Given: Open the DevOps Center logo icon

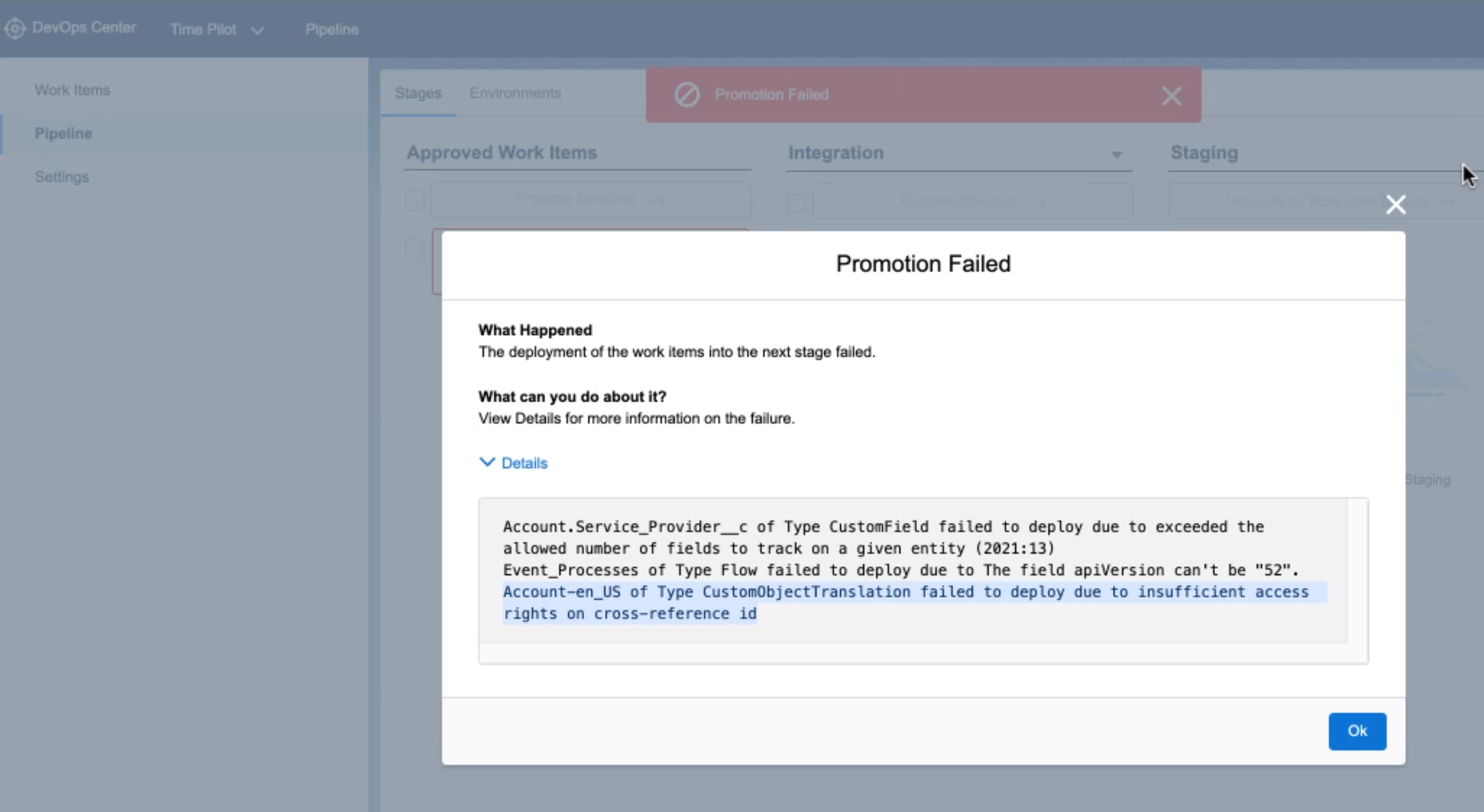Looking at the screenshot, I should 15,28.
